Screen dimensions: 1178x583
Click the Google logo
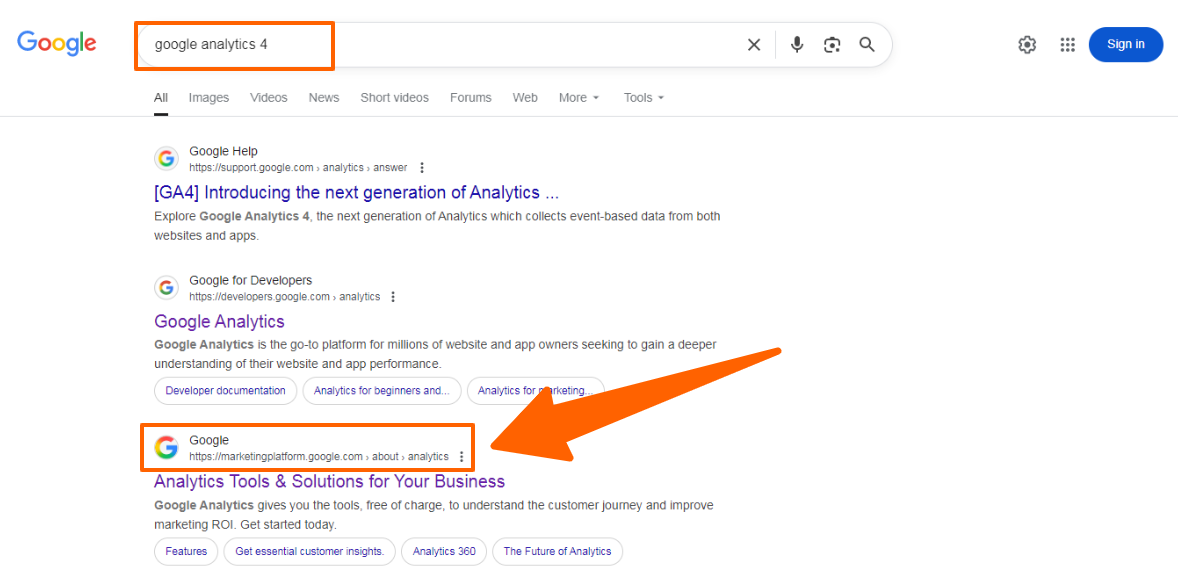(x=57, y=43)
